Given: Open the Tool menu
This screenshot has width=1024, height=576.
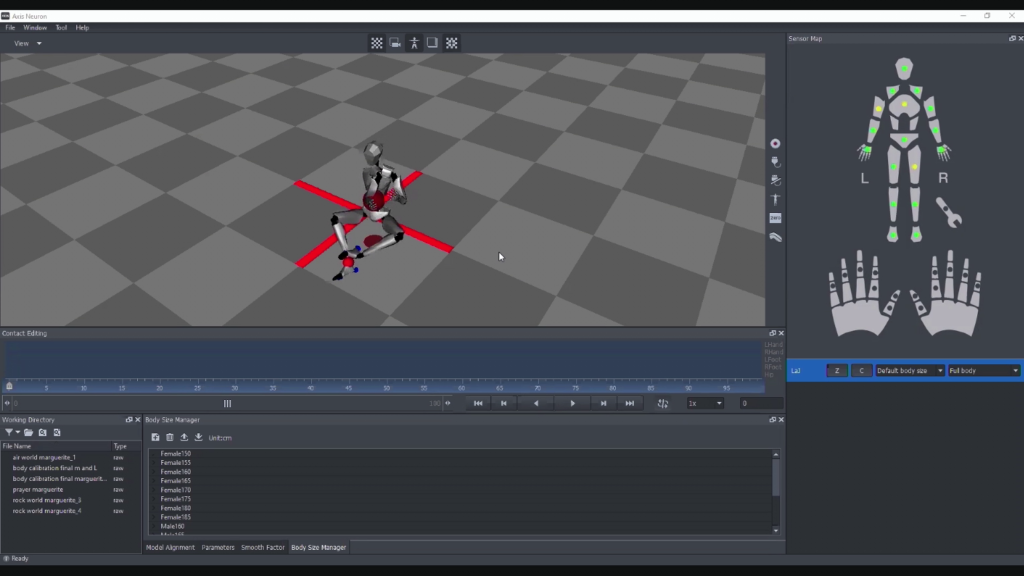Looking at the screenshot, I should point(61,28).
